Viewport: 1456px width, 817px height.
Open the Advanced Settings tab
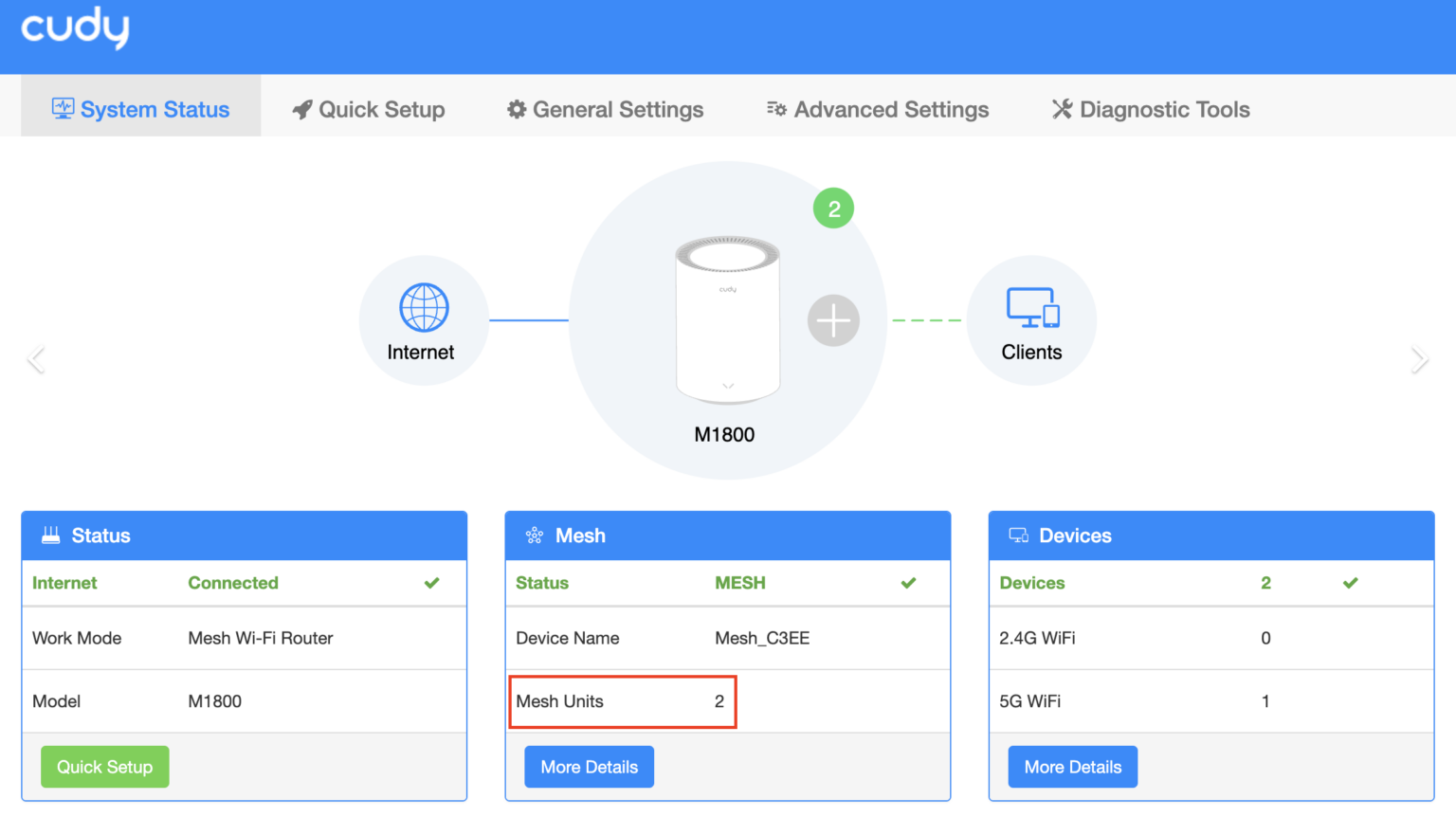coord(878,110)
